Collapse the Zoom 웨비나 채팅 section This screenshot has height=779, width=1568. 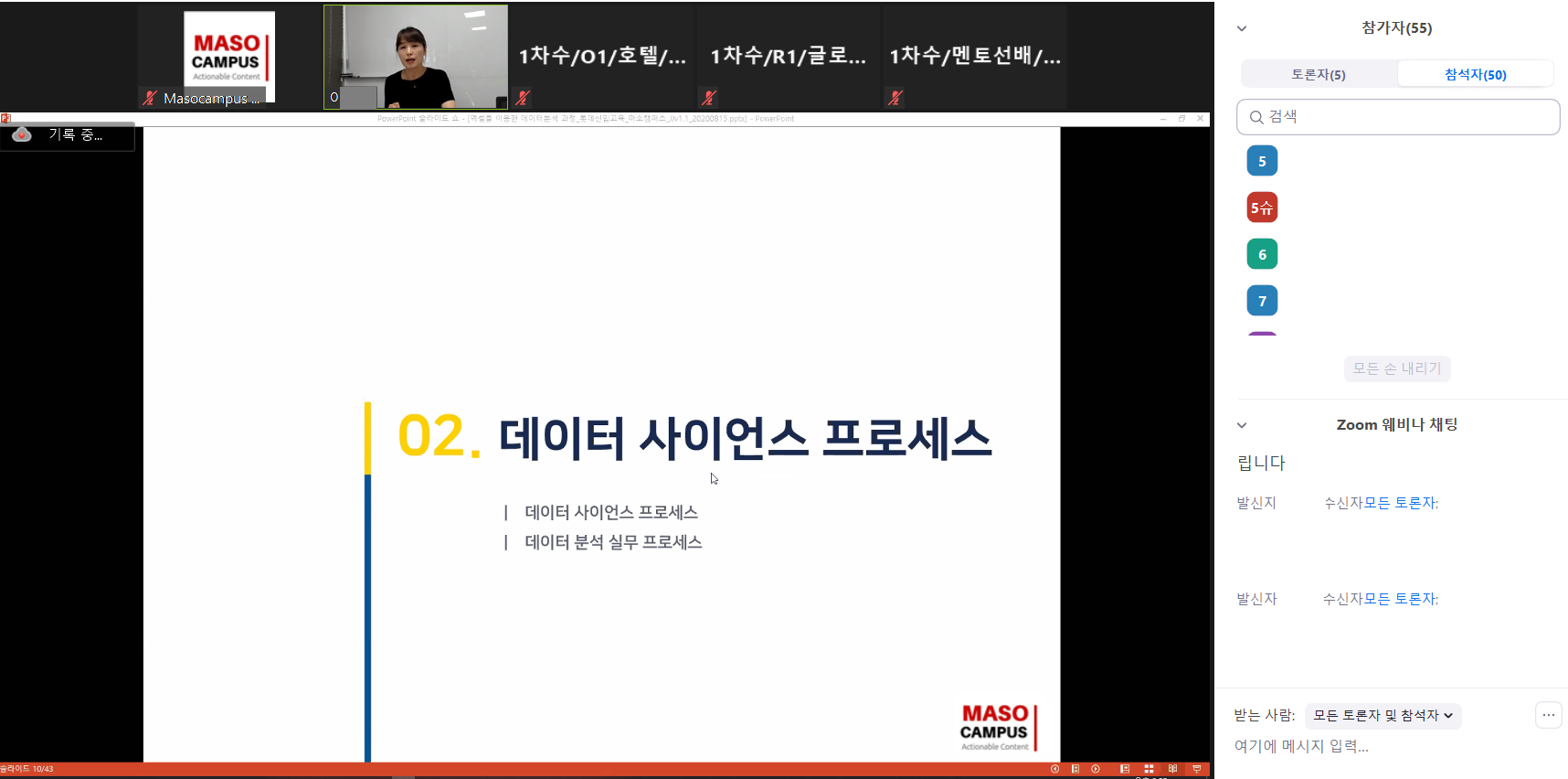pyautogui.click(x=1242, y=425)
